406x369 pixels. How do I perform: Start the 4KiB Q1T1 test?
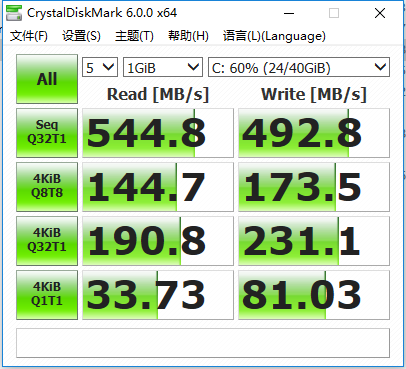pyautogui.click(x=47, y=295)
